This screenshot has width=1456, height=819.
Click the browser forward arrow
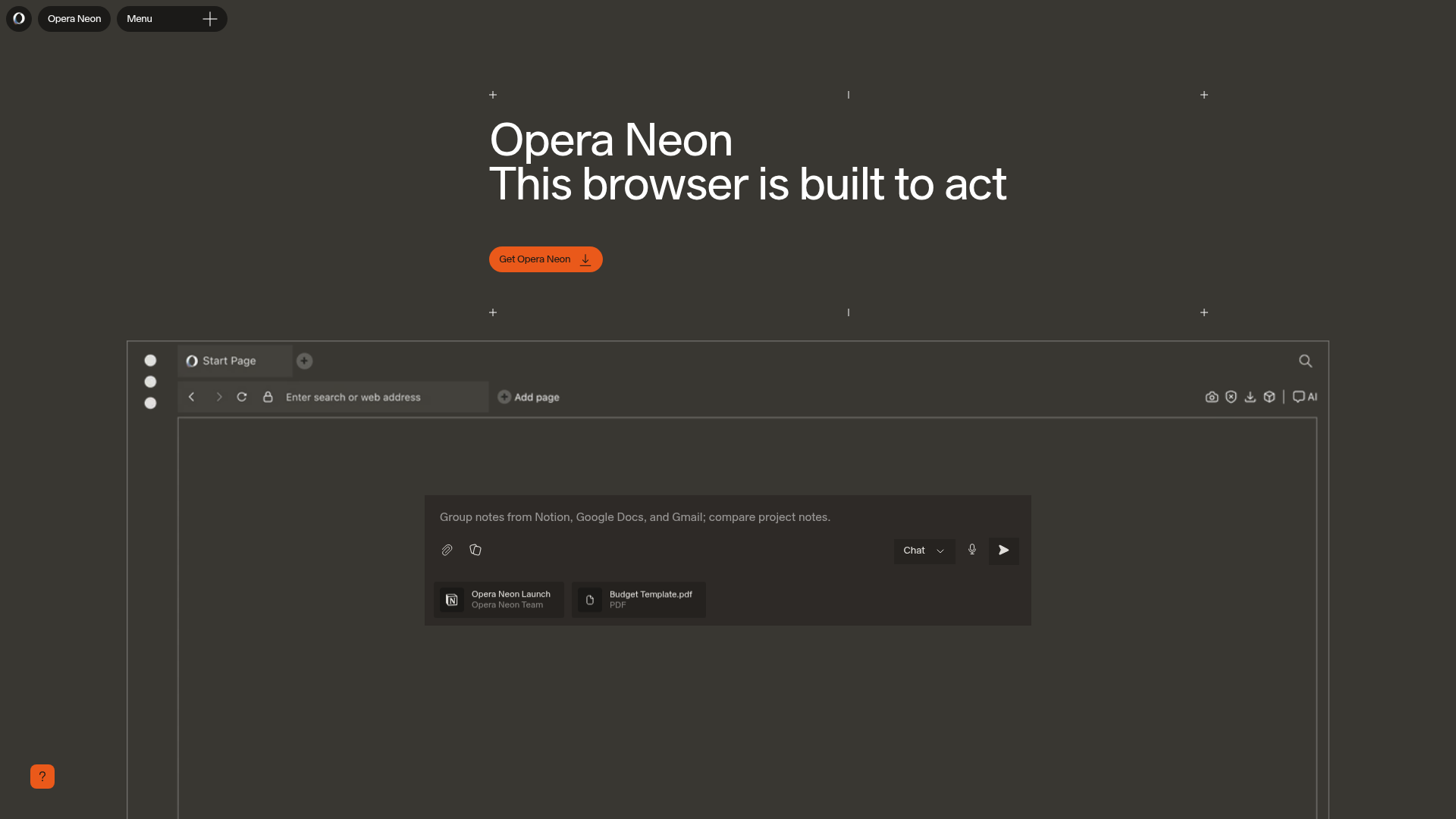coord(219,397)
